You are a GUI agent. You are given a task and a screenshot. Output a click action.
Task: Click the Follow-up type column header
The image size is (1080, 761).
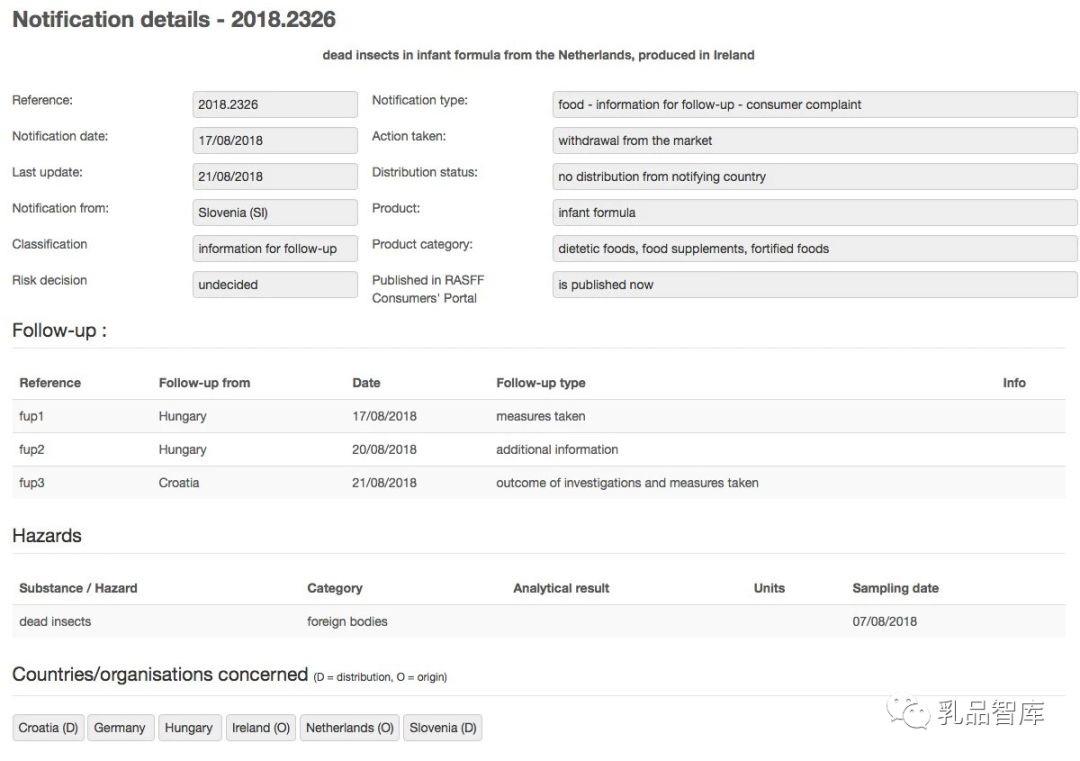(540, 383)
